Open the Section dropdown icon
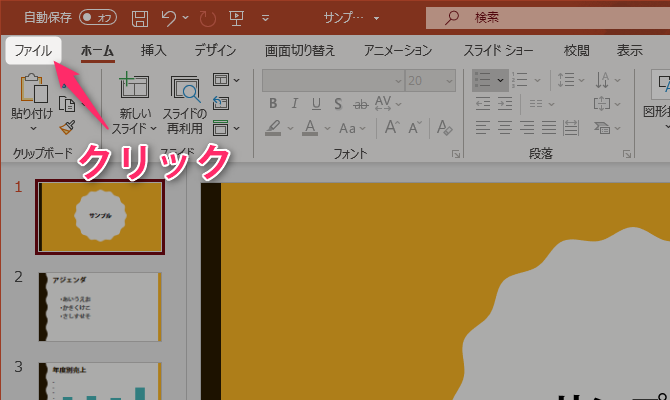Screen dimensions: 670x400 [x=226, y=128]
